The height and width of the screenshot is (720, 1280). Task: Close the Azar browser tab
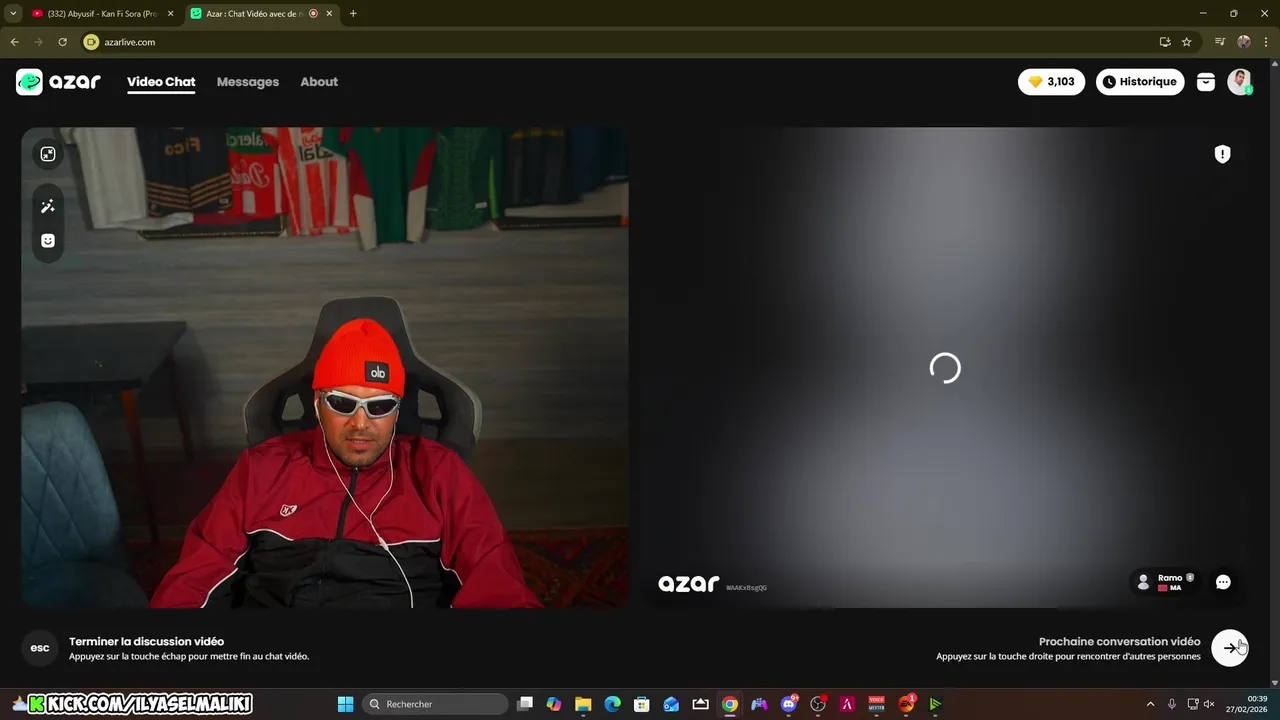[329, 14]
